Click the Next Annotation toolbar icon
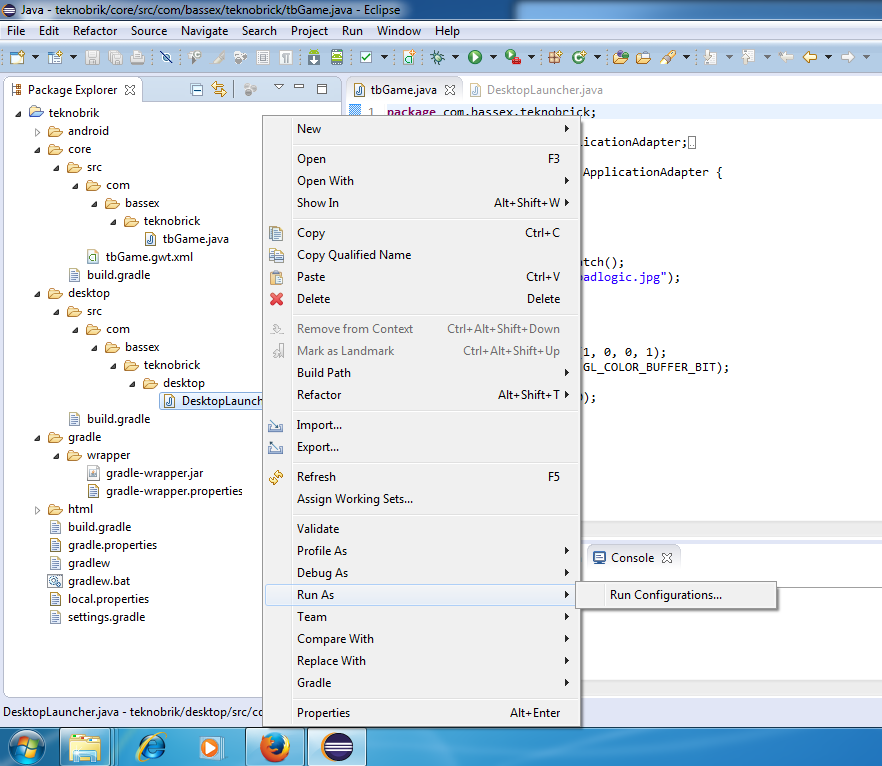This screenshot has height=766, width=882. [x=710, y=57]
